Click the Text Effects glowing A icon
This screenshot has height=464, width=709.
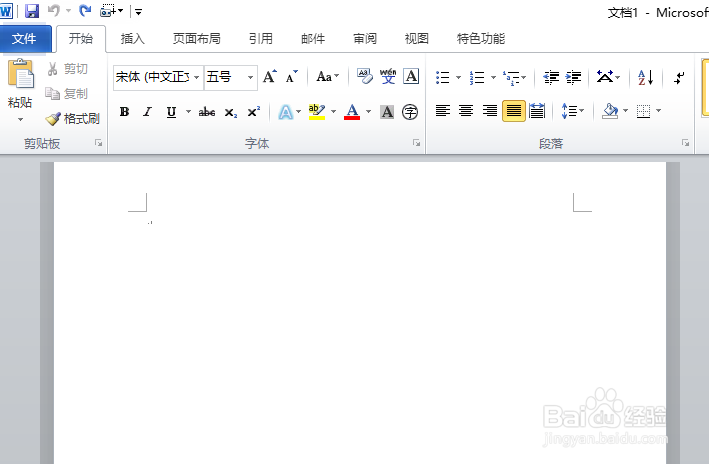coord(285,112)
